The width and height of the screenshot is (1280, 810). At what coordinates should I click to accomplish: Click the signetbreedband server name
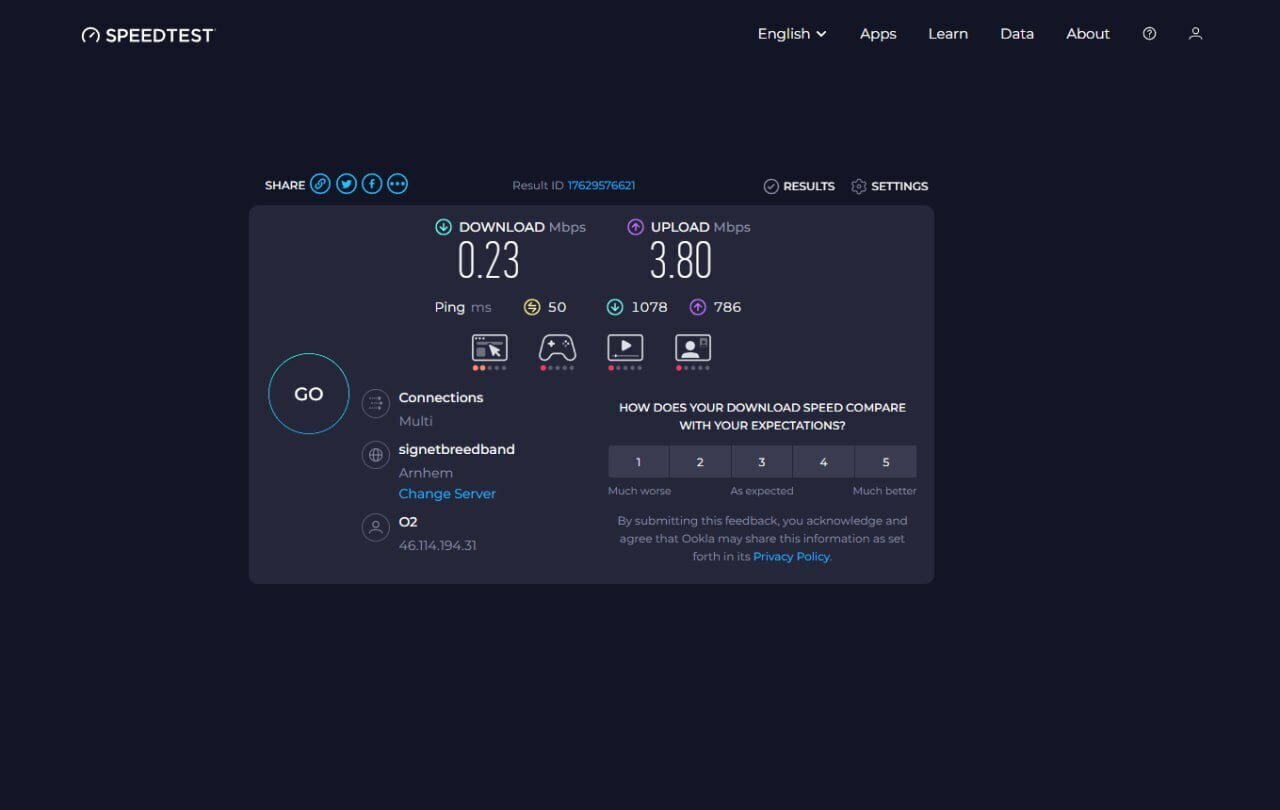[457, 450]
